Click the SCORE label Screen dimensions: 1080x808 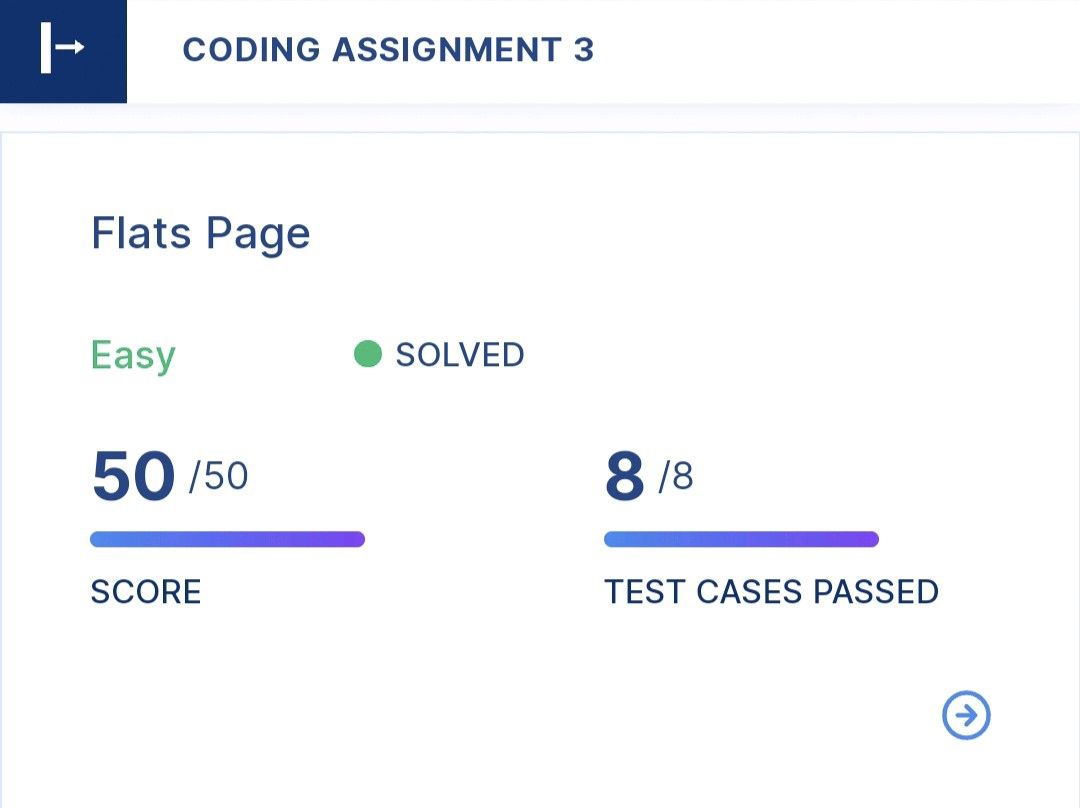pos(146,592)
